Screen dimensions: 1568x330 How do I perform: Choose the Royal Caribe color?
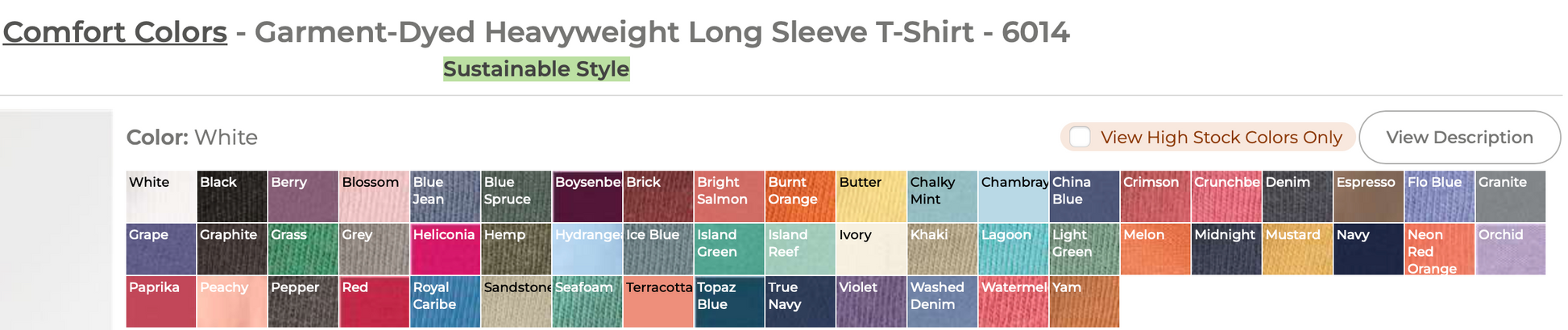(445, 302)
